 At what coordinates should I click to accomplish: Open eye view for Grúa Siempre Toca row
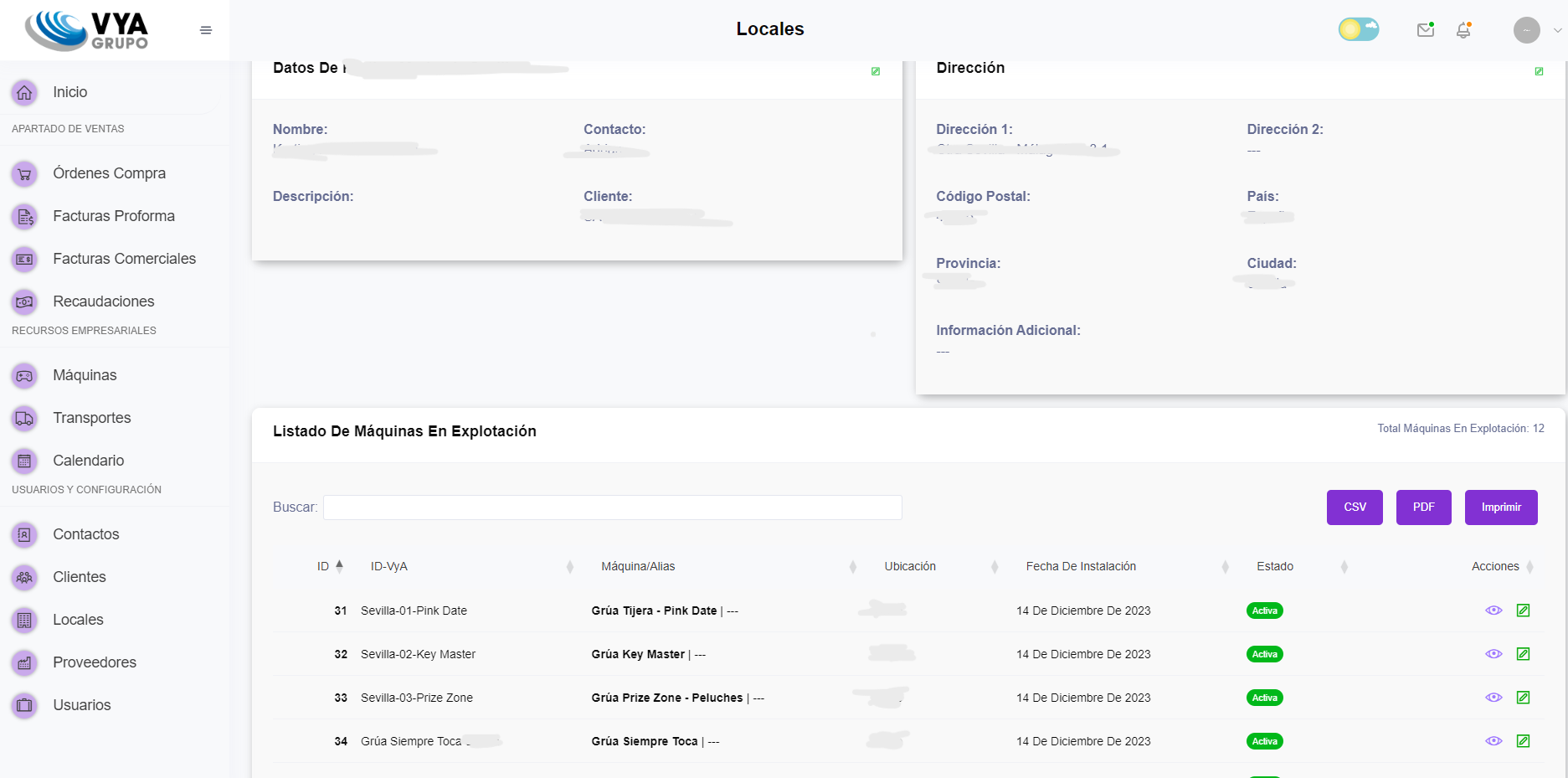1493,741
